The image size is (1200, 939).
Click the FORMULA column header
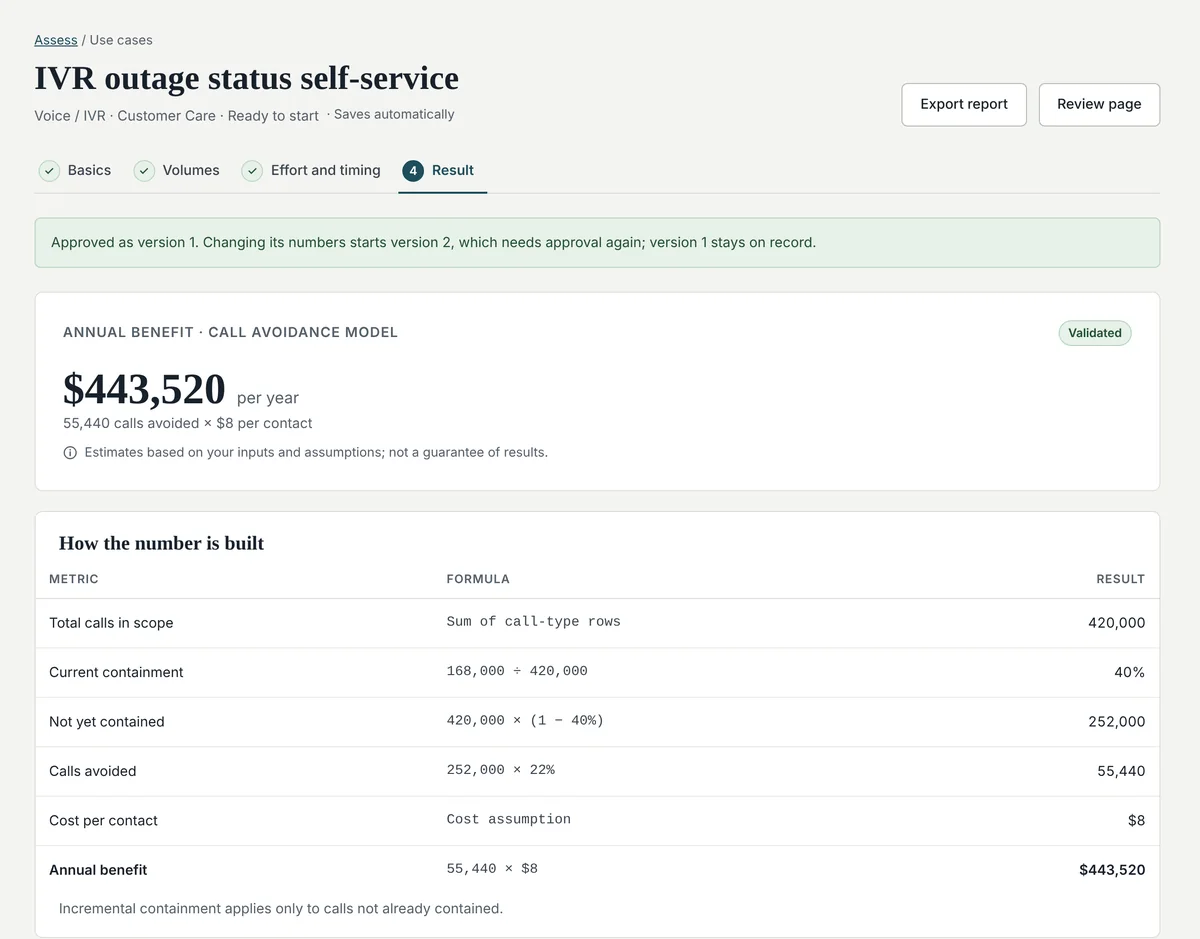(478, 579)
